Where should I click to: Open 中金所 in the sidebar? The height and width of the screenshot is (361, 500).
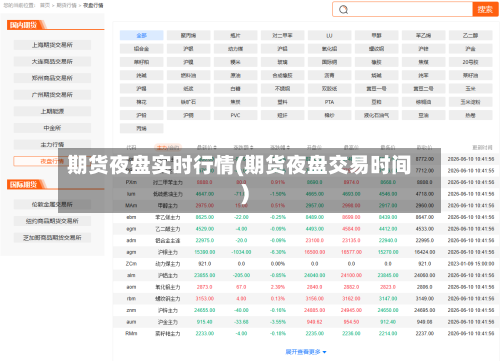point(52,128)
